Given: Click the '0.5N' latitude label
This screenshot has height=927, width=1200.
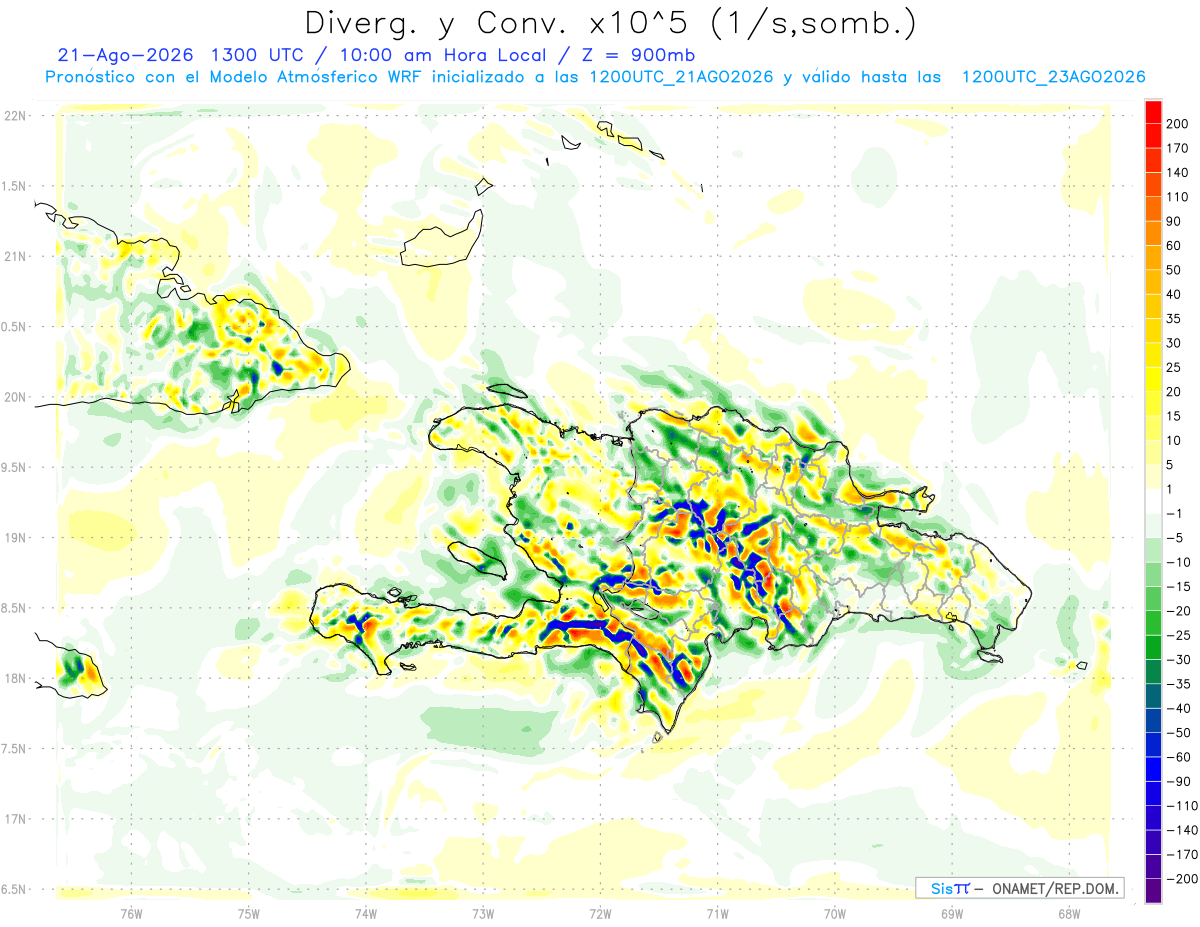Looking at the screenshot, I should [x=13, y=326].
